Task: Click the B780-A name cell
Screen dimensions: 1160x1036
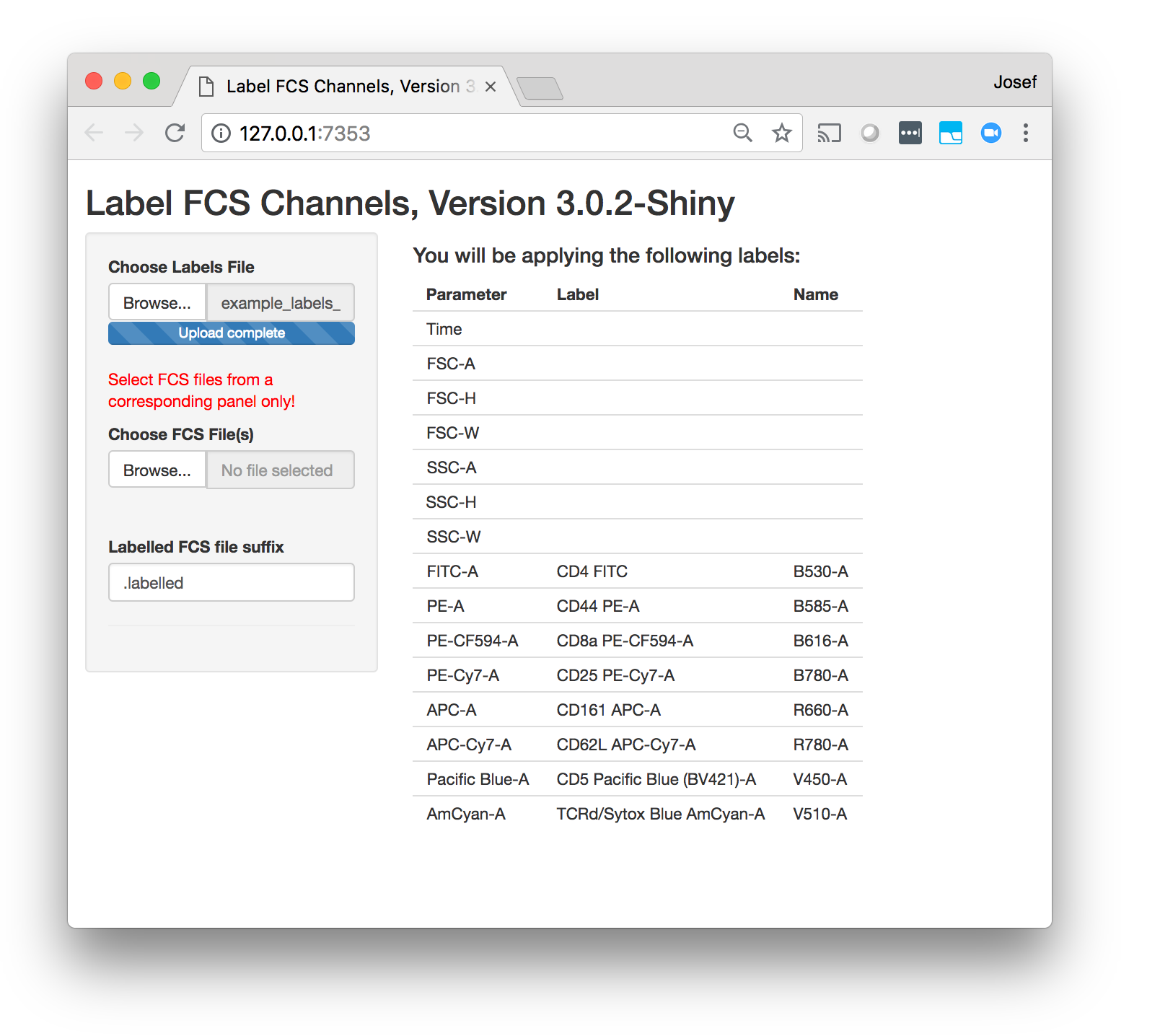Action: coord(821,675)
